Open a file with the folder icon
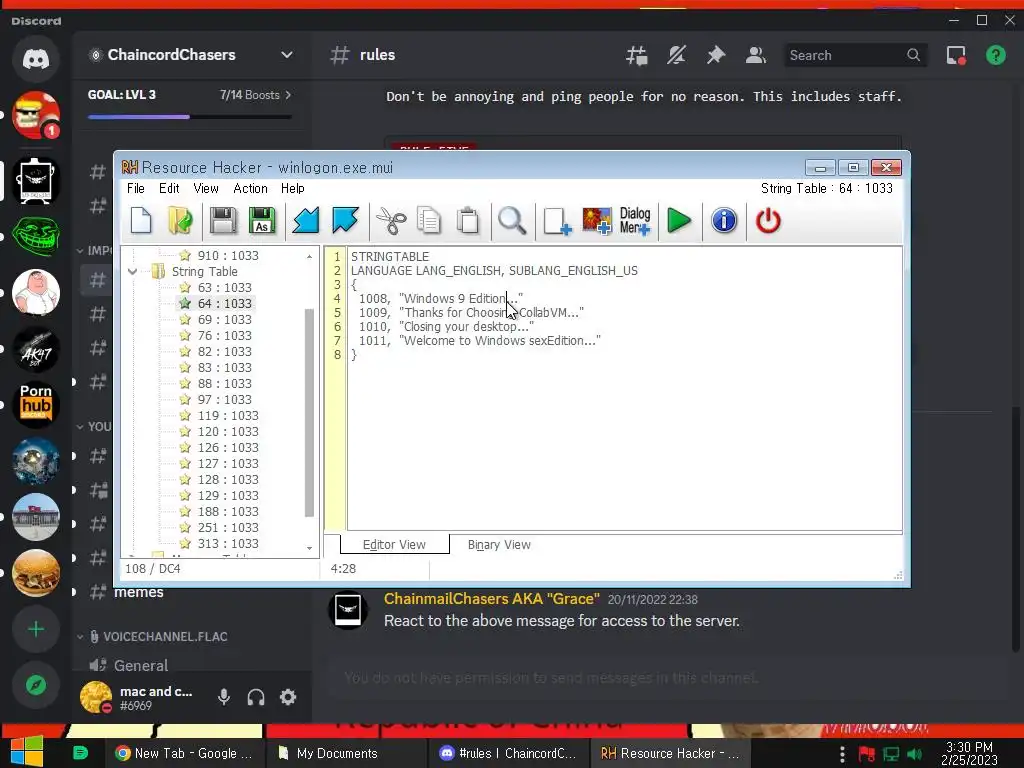The width and height of the screenshot is (1024, 768). [x=180, y=221]
